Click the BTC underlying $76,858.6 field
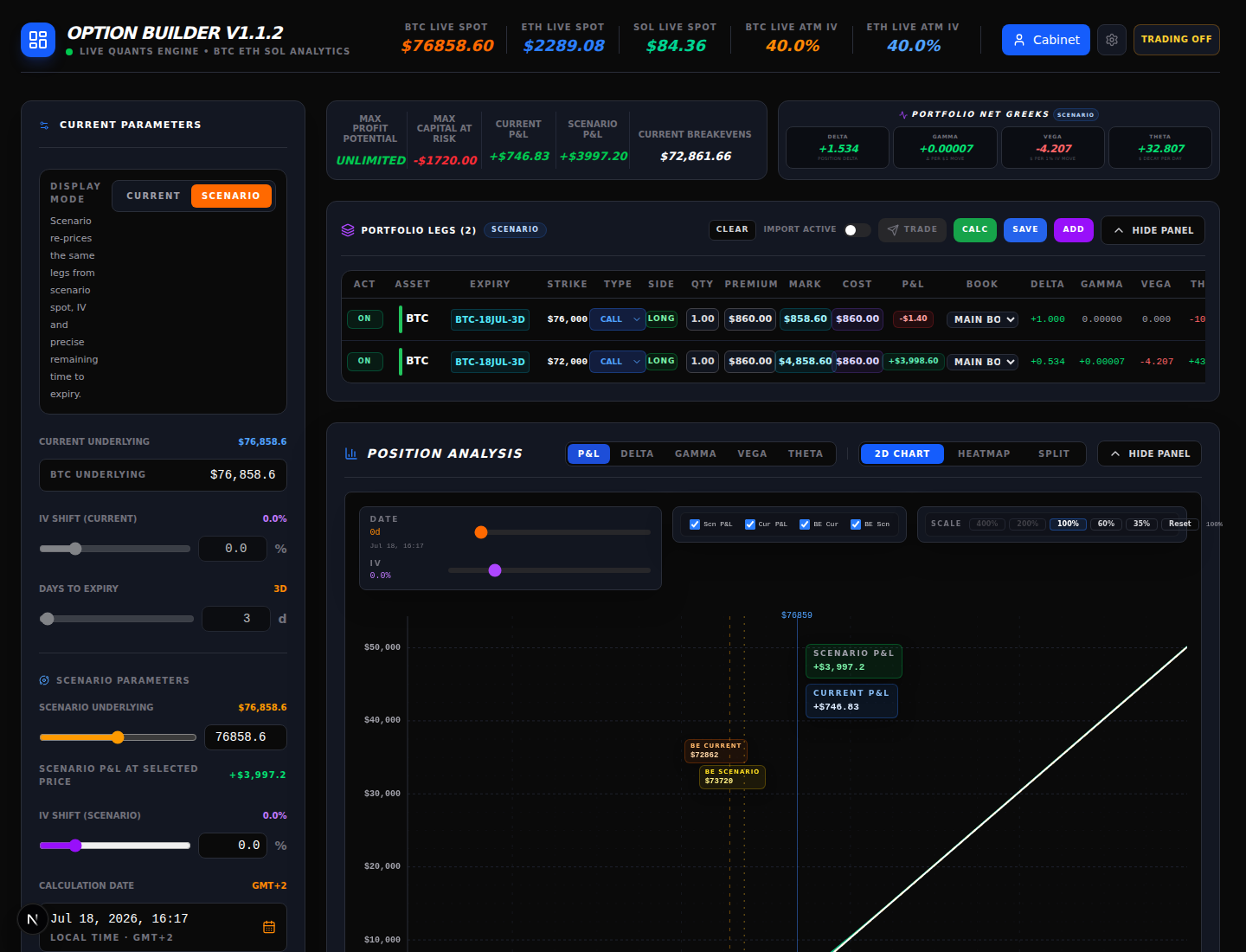This screenshot has width=1246, height=952. [163, 475]
